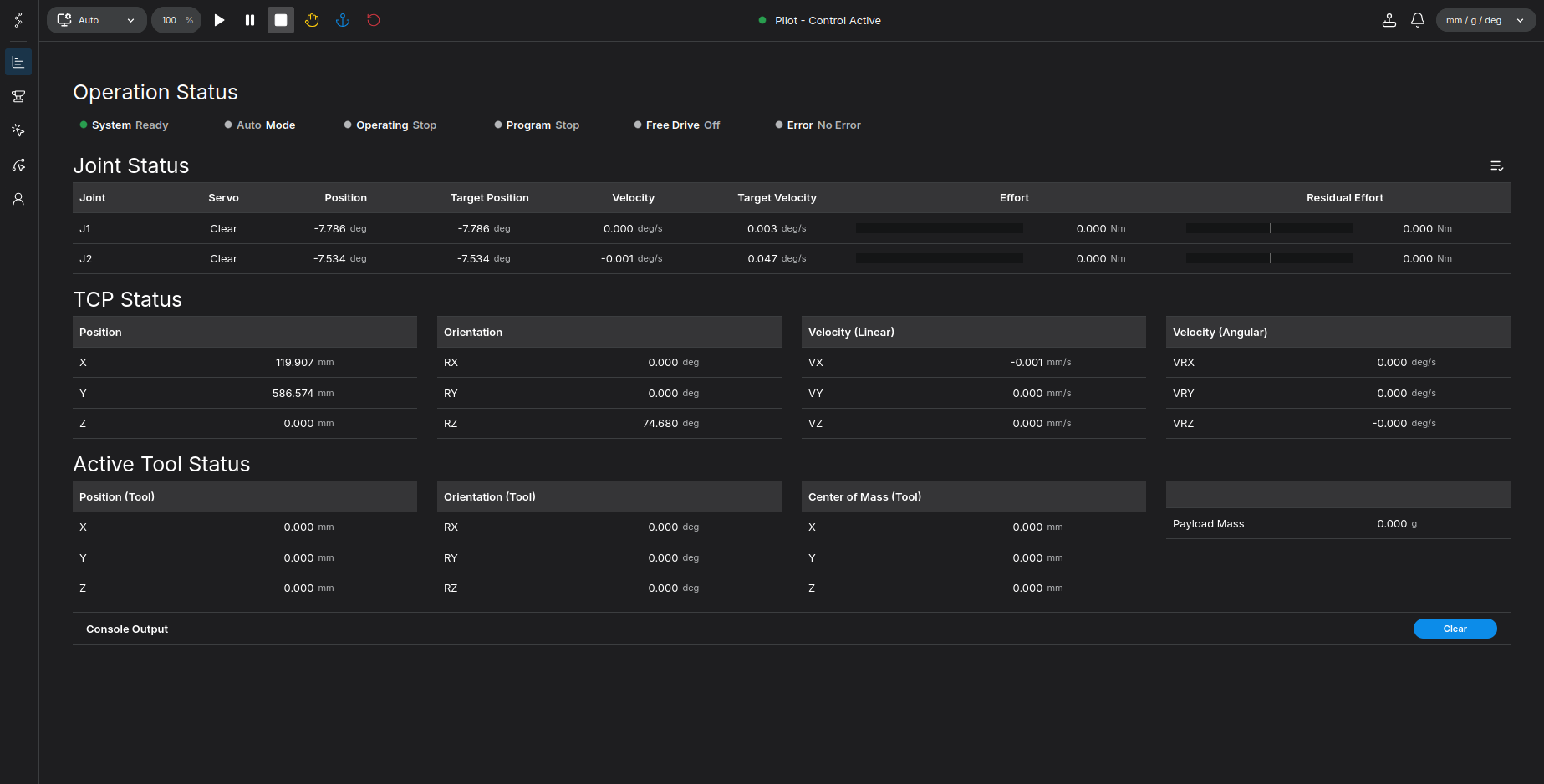1544x784 pixels.
Task: Open the Joint Status column options list
Action: click(x=1496, y=166)
